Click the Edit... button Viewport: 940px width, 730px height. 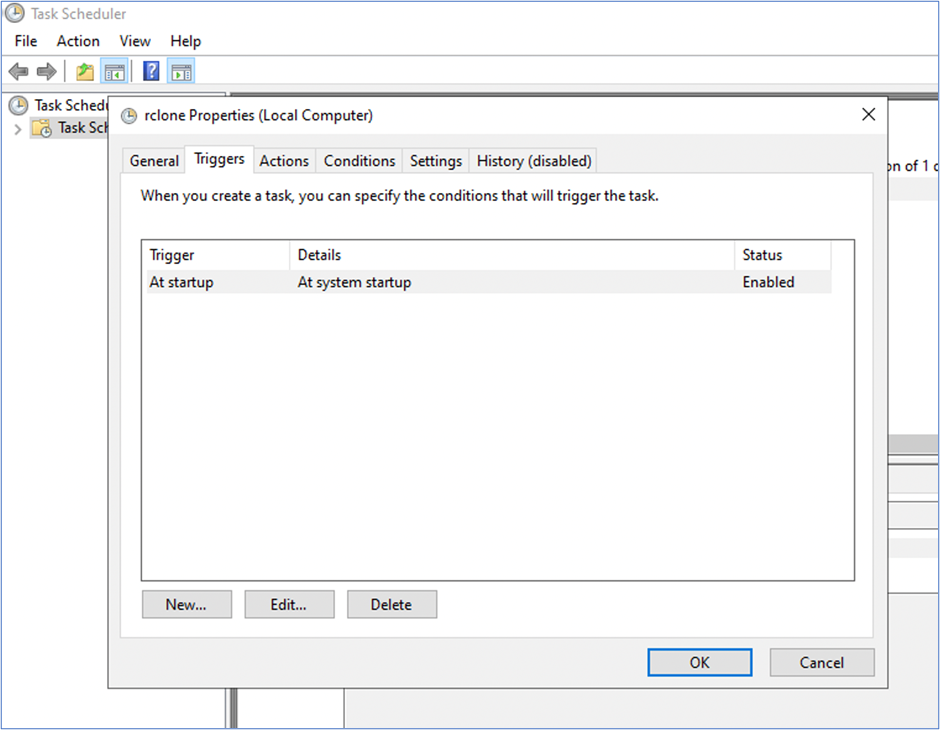click(289, 604)
